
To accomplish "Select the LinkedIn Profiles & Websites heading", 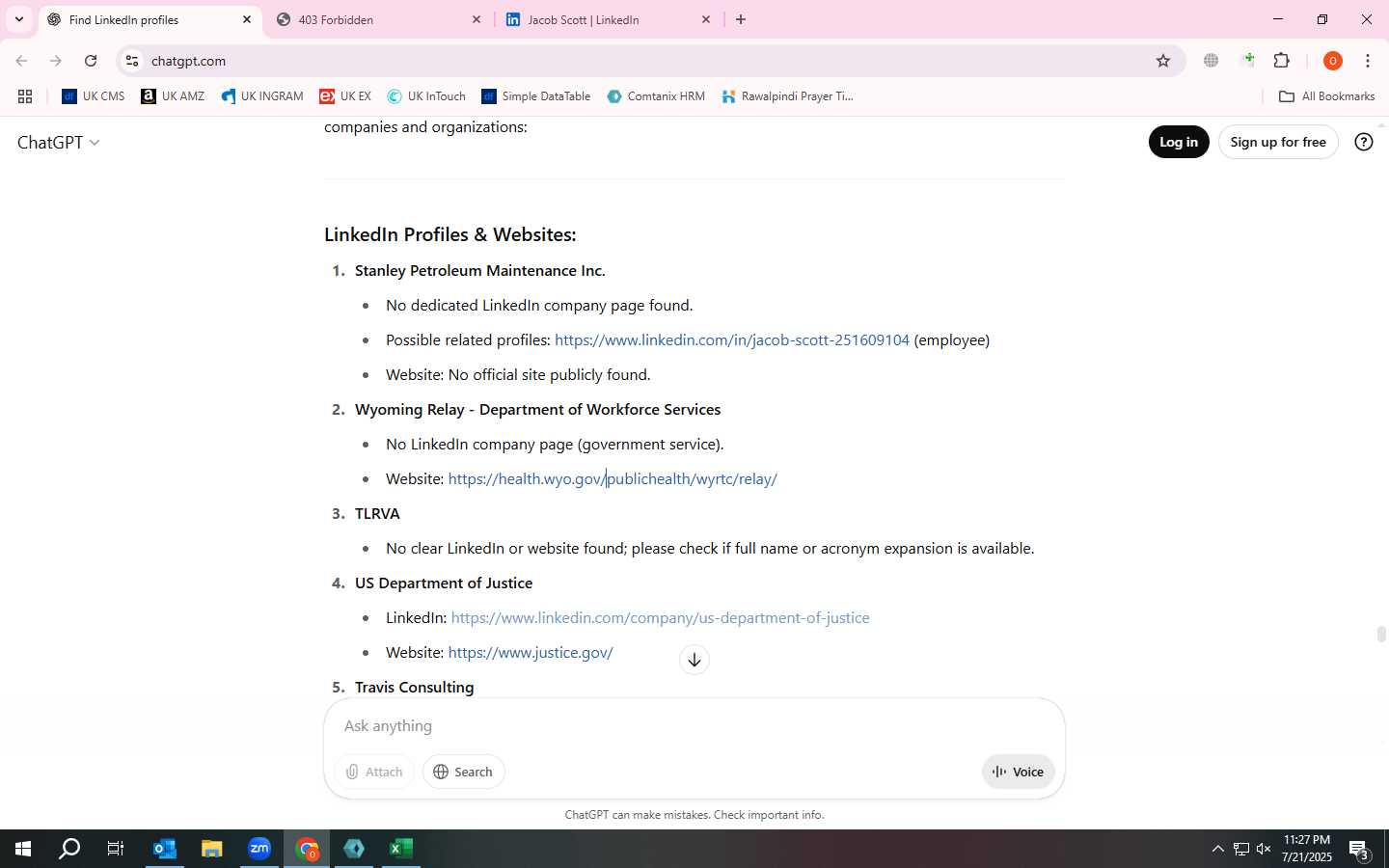I will pyautogui.click(x=450, y=234).
